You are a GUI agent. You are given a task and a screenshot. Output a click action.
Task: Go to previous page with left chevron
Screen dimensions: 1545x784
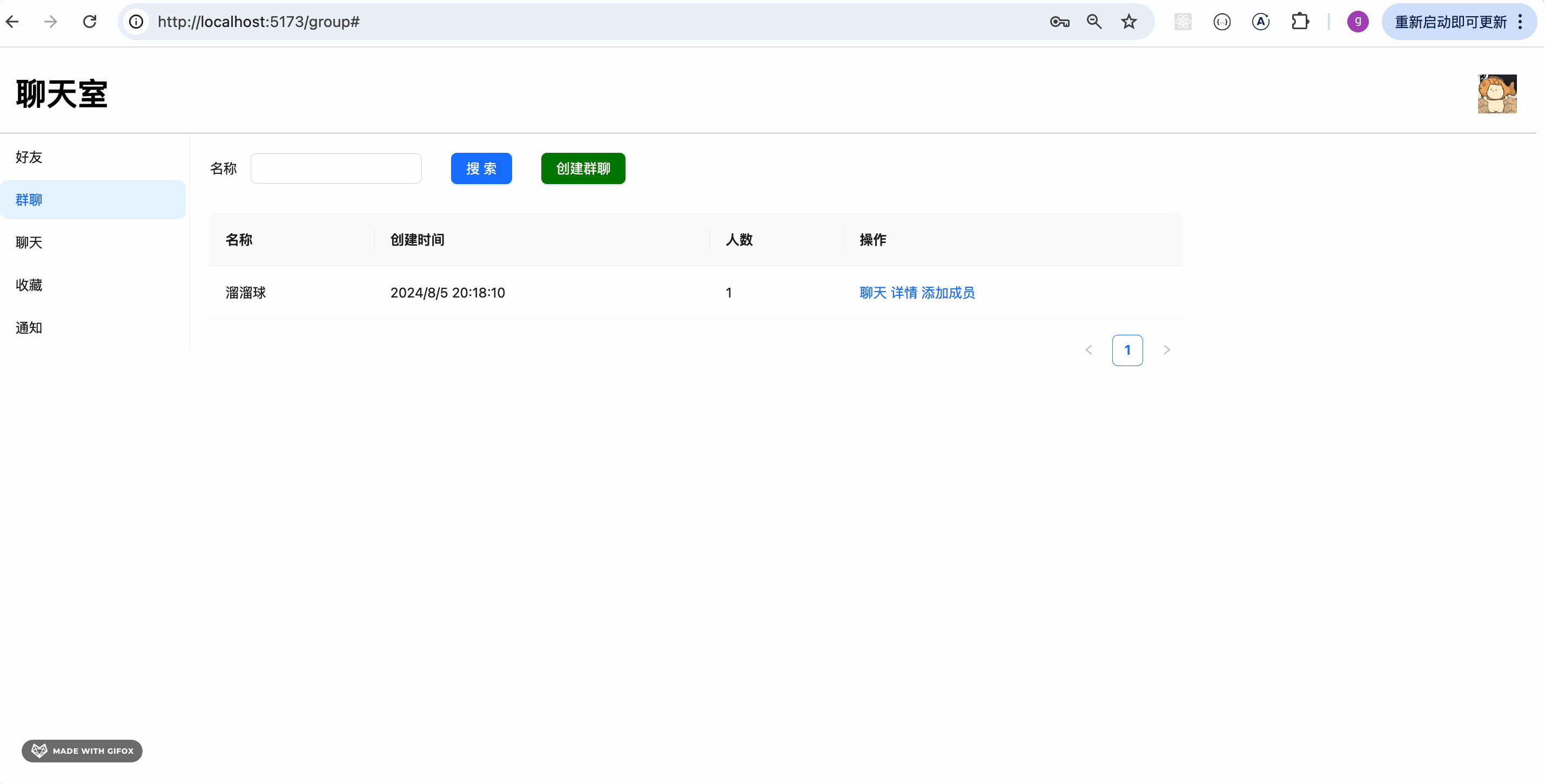point(1089,350)
